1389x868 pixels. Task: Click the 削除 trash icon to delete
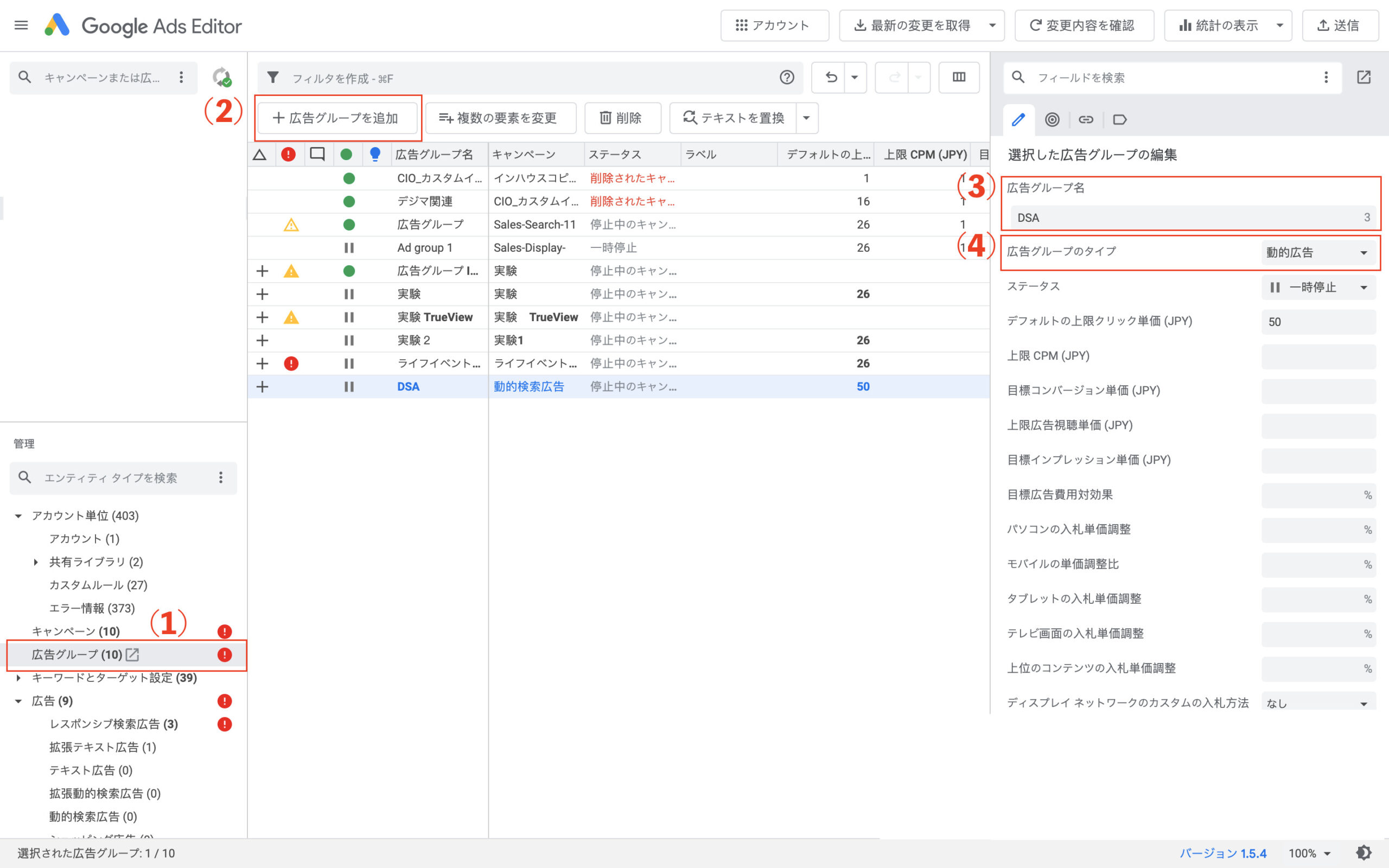coord(623,118)
